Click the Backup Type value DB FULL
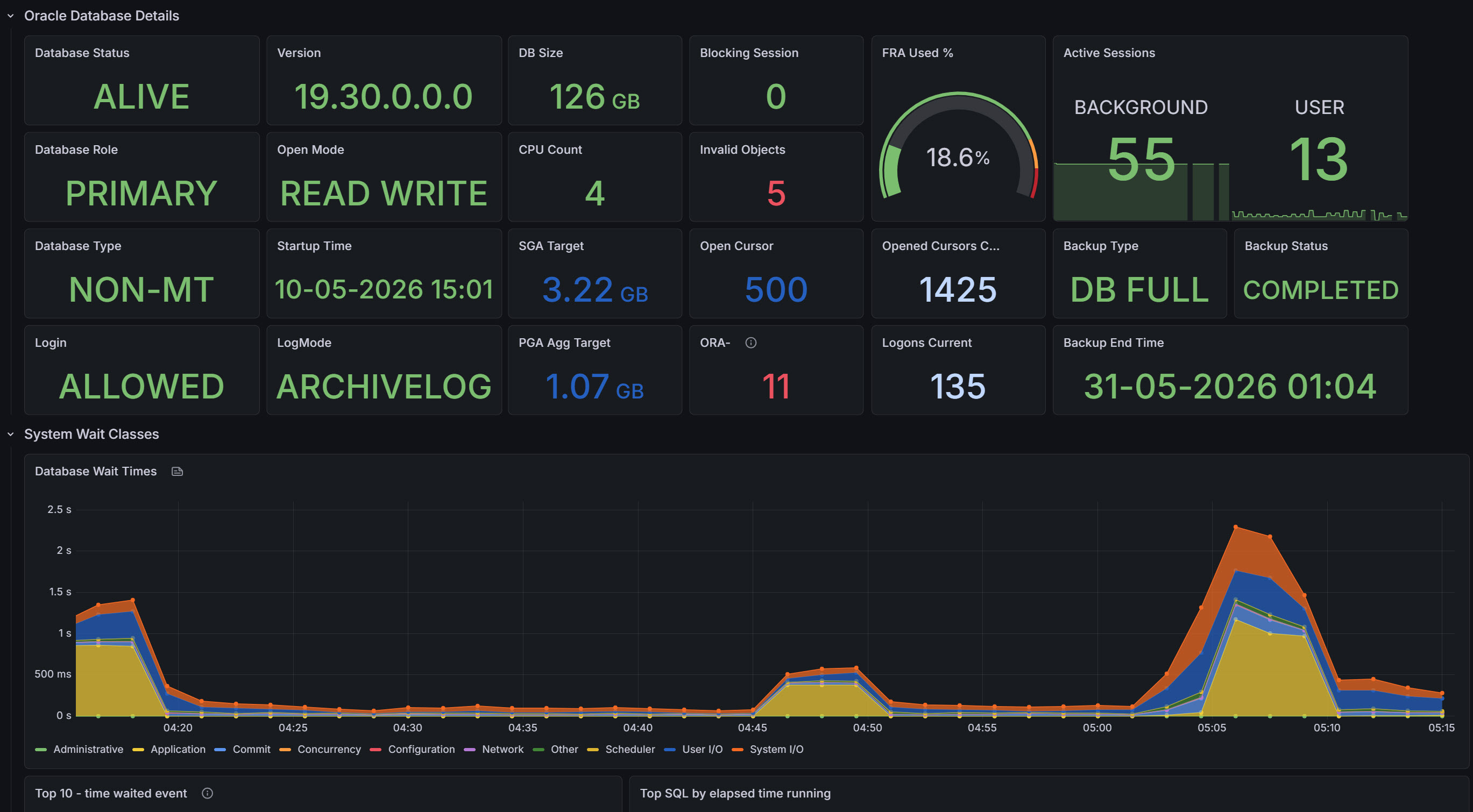This screenshot has height=812, width=1473. [x=1139, y=290]
